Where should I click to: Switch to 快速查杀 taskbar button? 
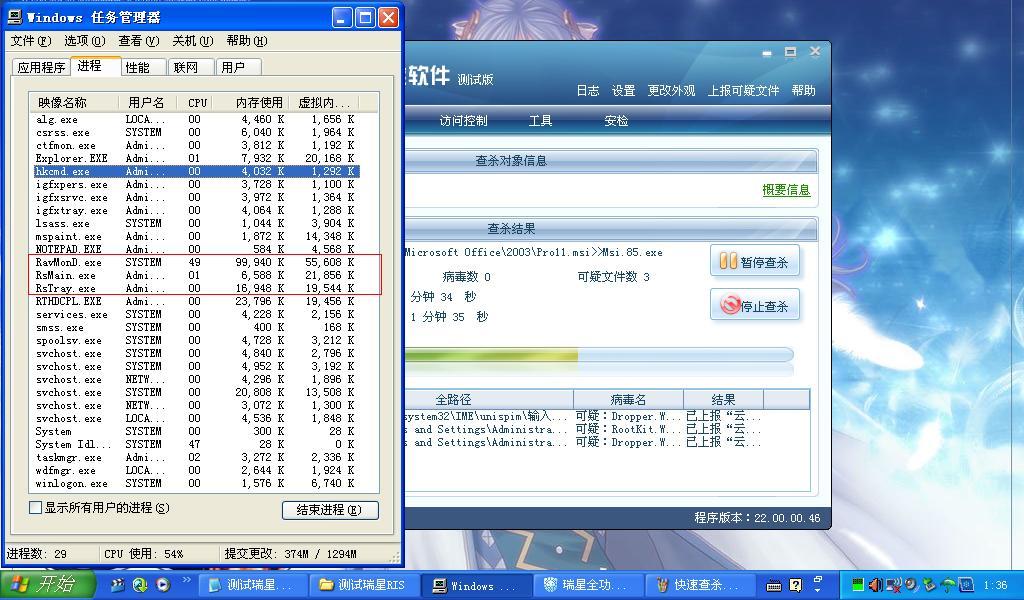pyautogui.click(x=699, y=585)
